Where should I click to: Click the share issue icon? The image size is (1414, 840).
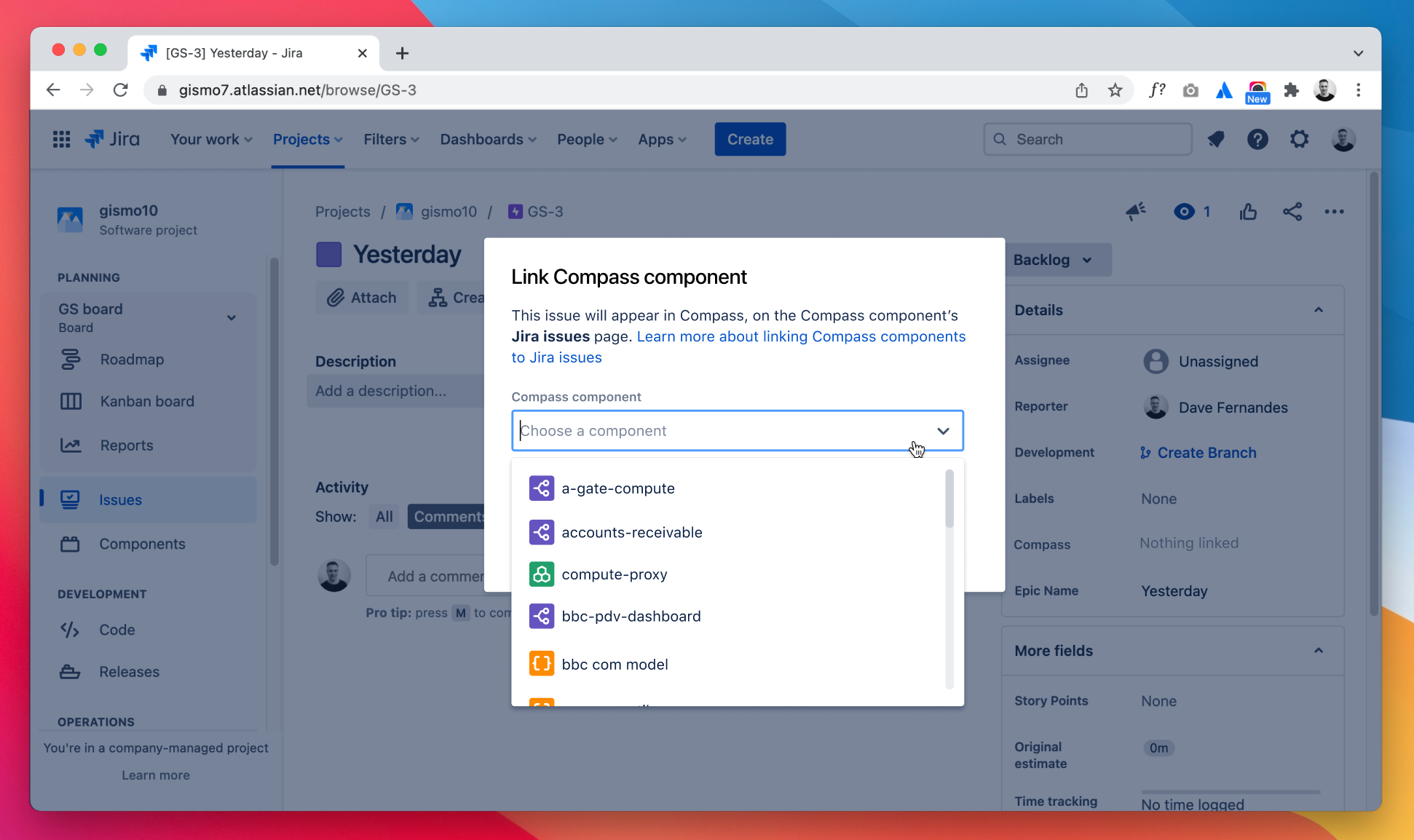(x=1292, y=212)
